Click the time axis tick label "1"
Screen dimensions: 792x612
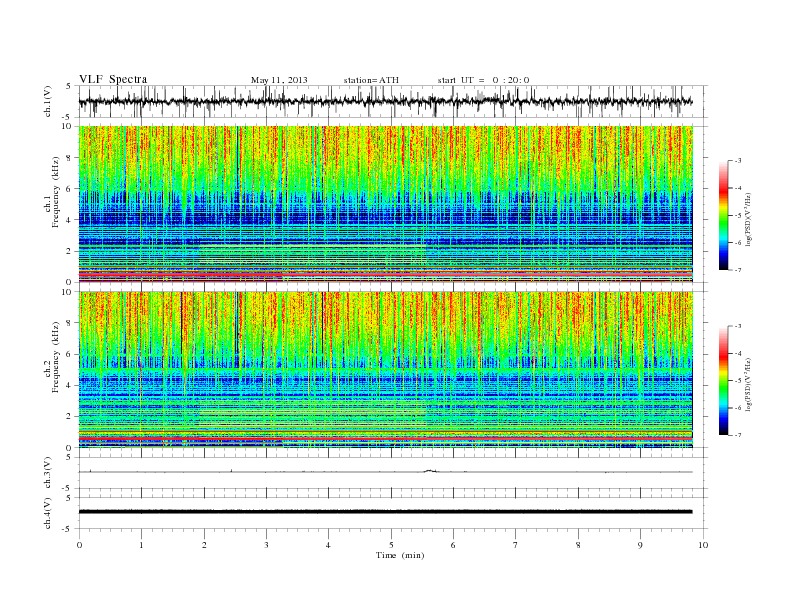click(x=142, y=545)
